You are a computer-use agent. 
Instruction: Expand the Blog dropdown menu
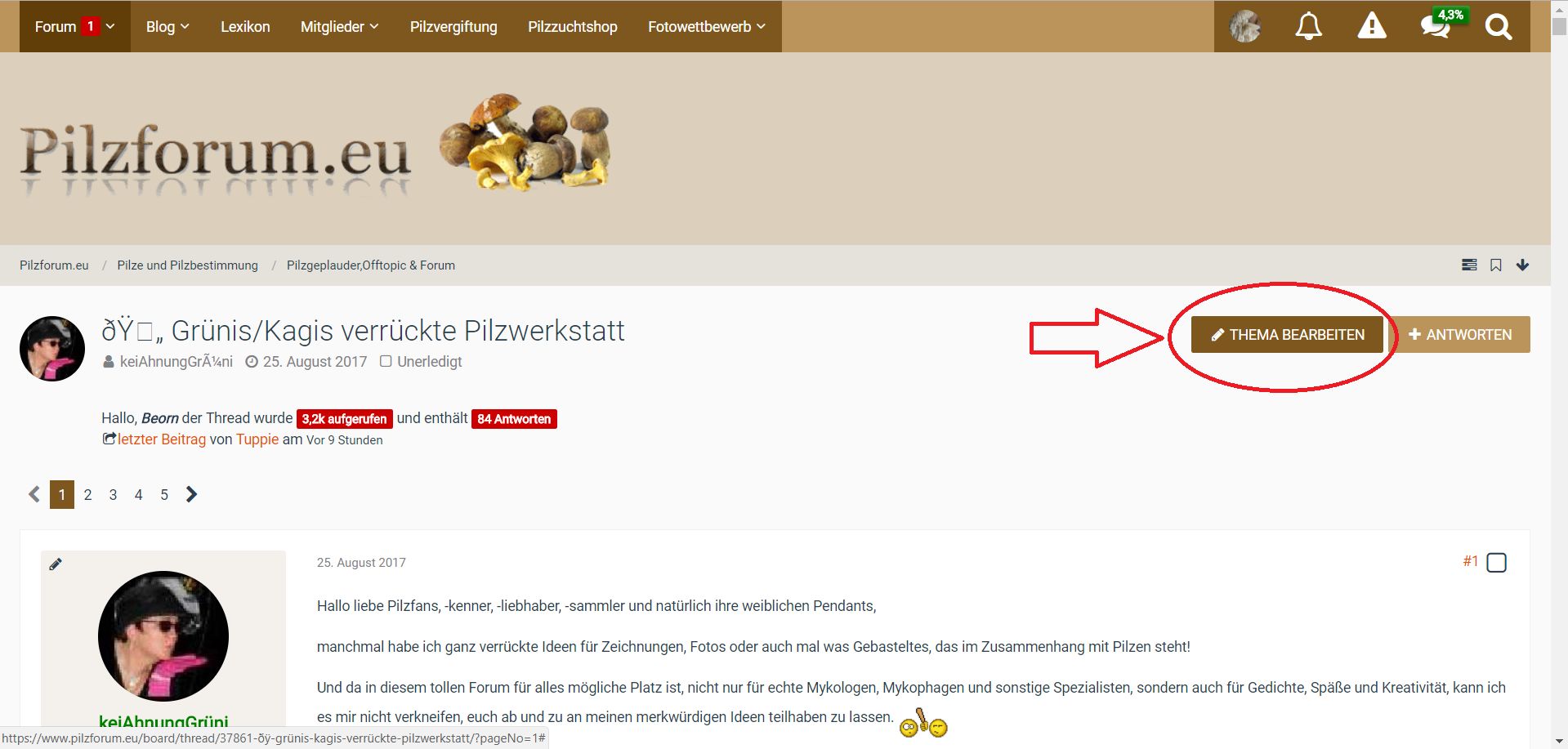168,26
